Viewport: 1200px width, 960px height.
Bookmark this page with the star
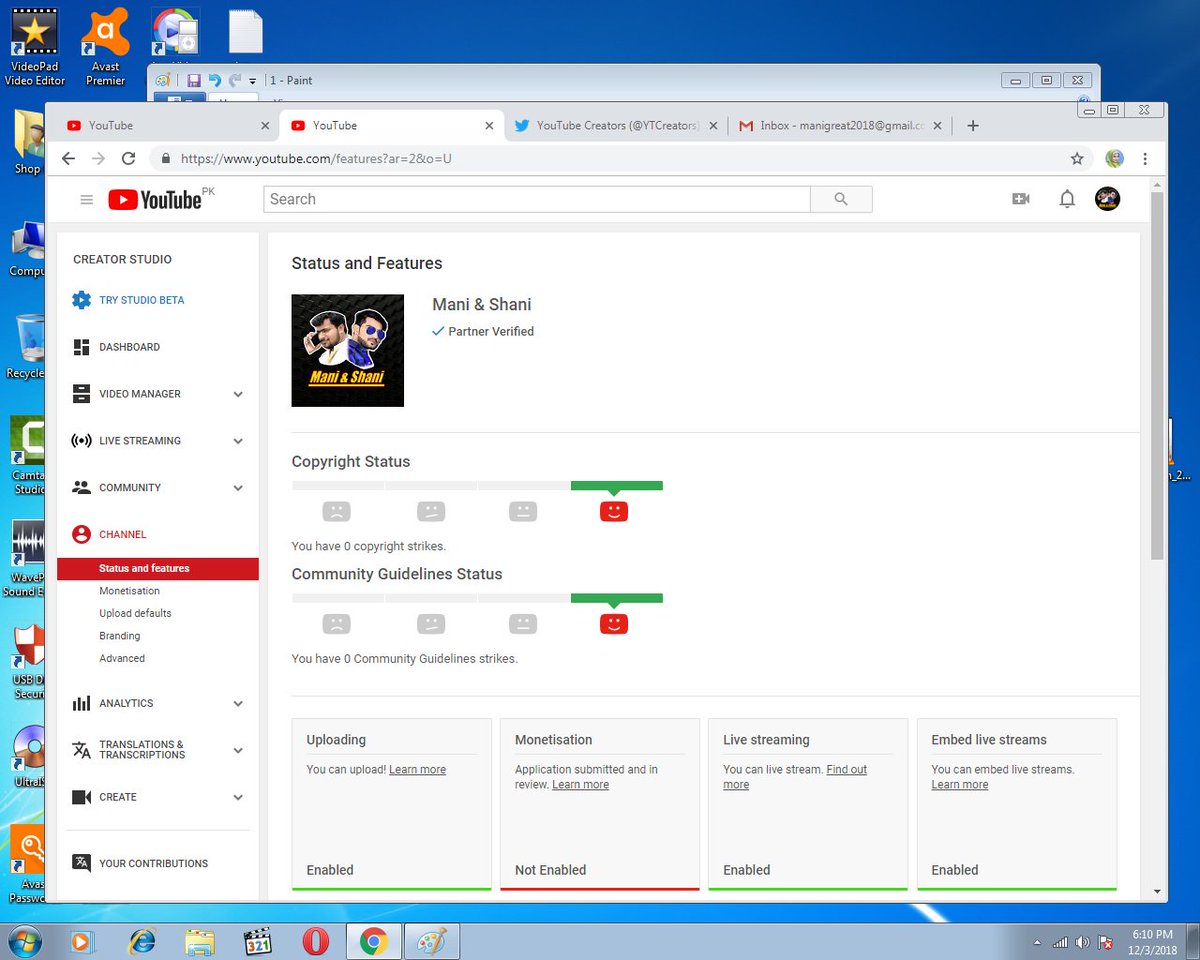point(1077,158)
